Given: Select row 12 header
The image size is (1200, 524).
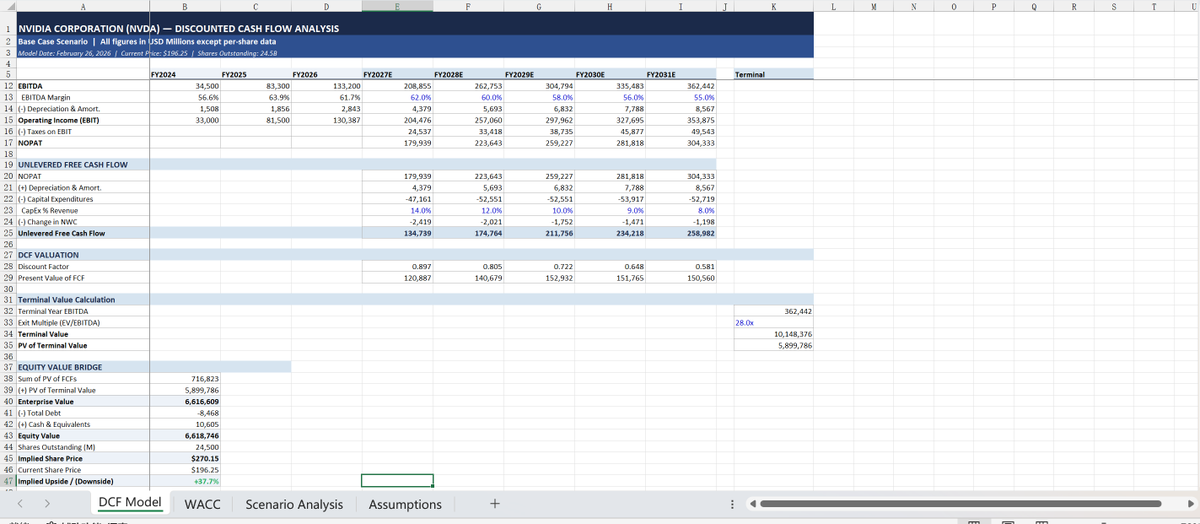Looking at the screenshot, I should click(x=7, y=87).
